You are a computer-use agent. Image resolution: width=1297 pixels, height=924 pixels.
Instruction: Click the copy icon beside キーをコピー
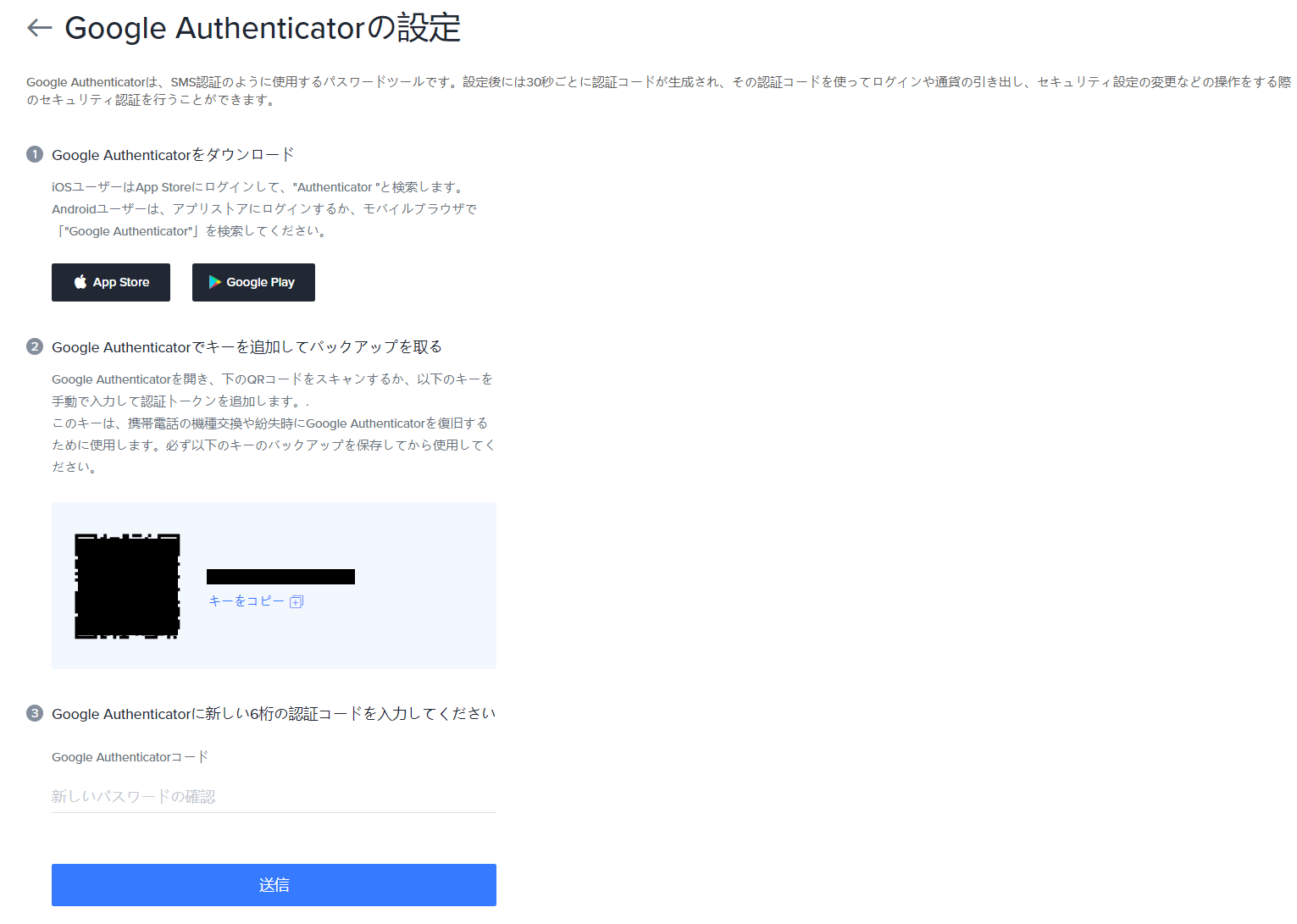coord(297,601)
